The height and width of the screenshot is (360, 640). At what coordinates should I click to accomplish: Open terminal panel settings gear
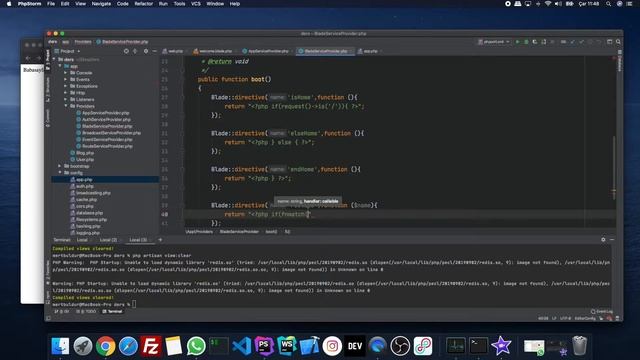coord(603,240)
